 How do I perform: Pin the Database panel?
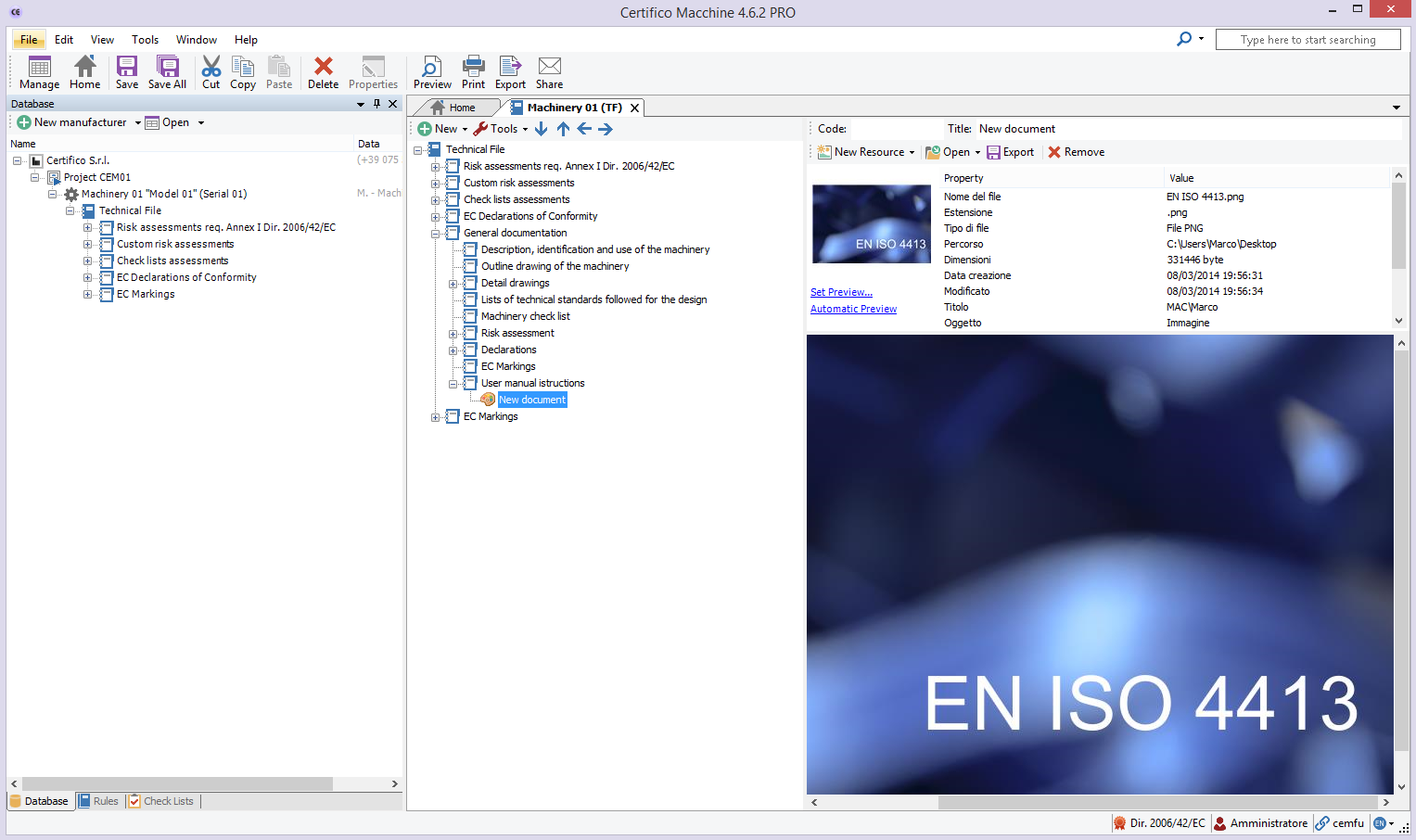[376, 104]
